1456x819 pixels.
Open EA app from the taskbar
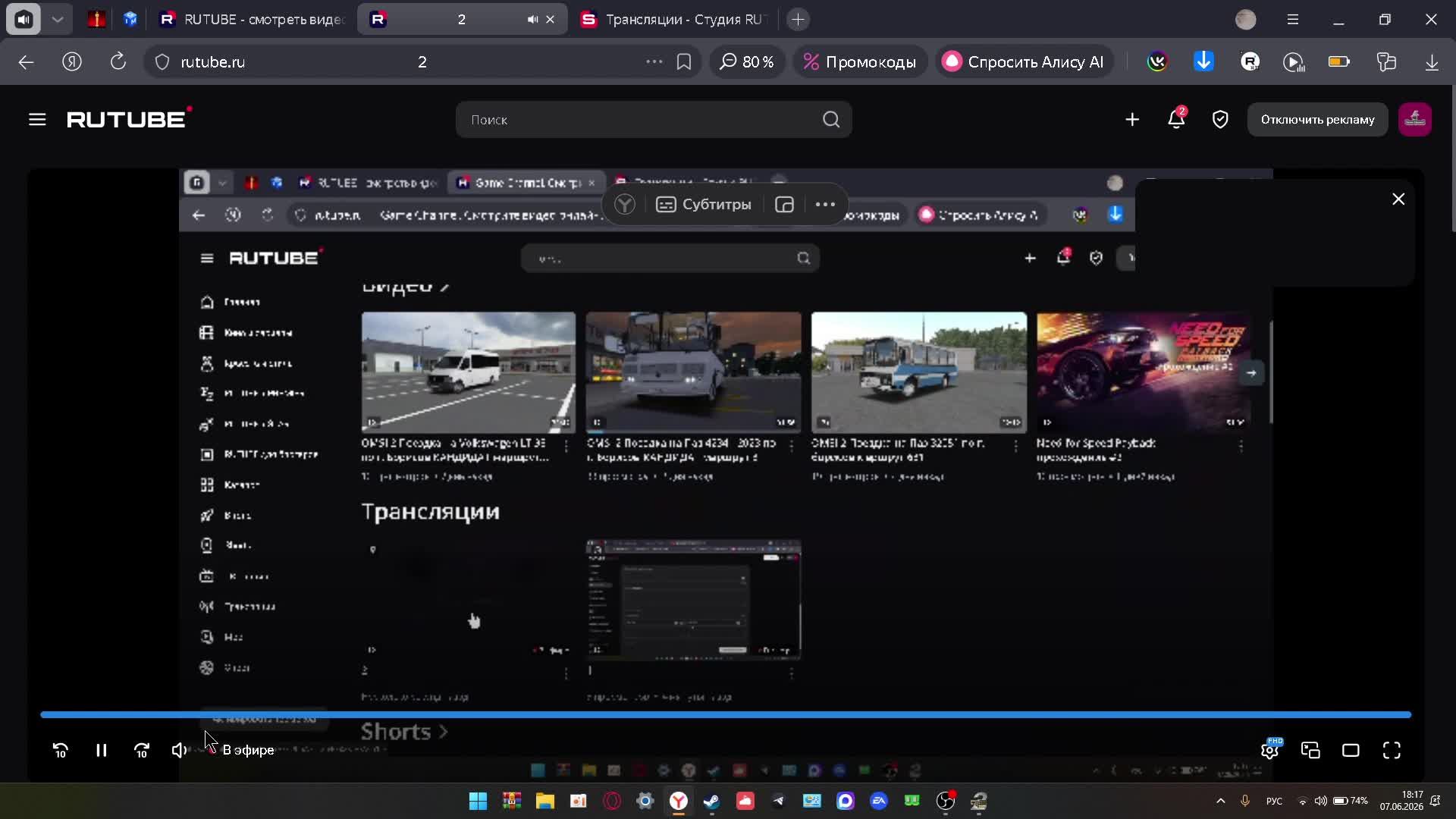pyautogui.click(x=879, y=801)
